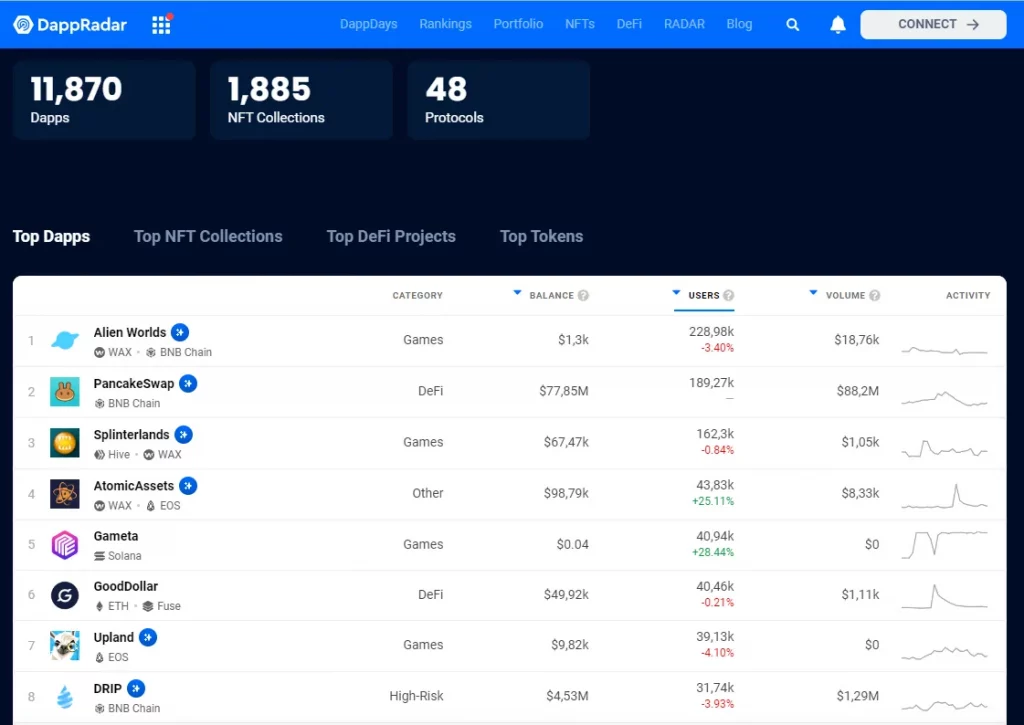Image resolution: width=1024 pixels, height=725 pixels.
Task: Click the High-Risk category of DRIP
Action: [x=416, y=696]
